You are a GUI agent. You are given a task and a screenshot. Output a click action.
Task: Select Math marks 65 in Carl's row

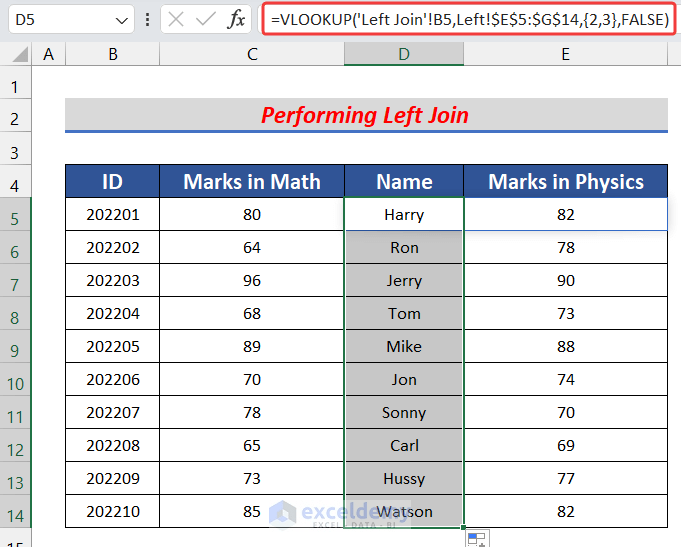click(x=252, y=445)
